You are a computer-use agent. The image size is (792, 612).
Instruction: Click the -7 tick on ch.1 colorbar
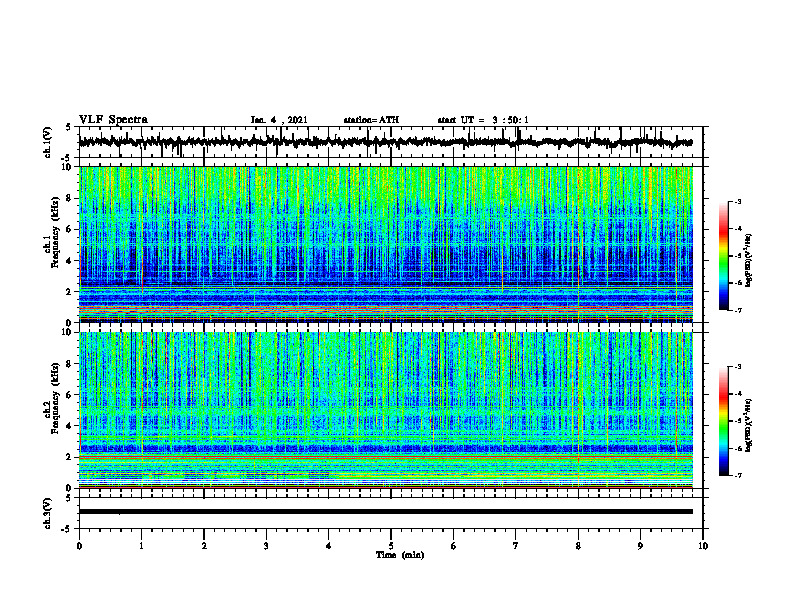click(737, 310)
